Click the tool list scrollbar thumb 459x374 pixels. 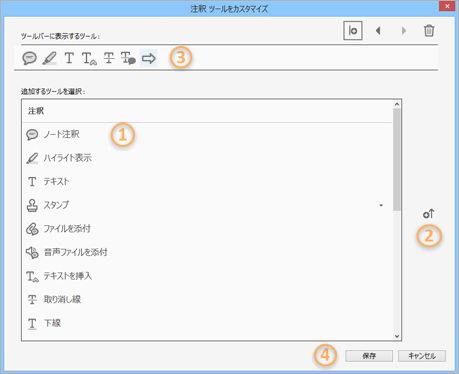pos(397,160)
